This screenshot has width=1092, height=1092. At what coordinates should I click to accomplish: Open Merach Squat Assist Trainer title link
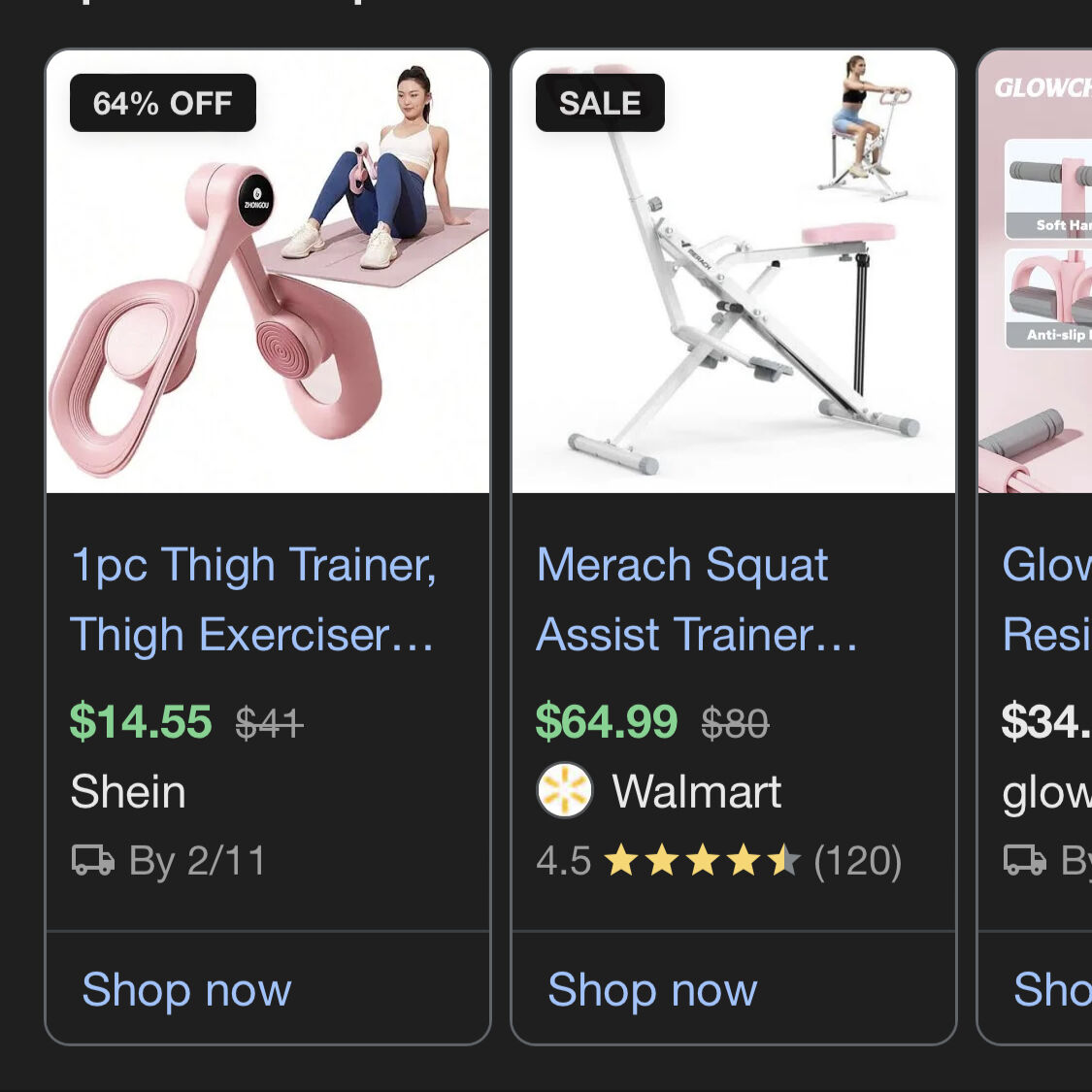[x=696, y=600]
